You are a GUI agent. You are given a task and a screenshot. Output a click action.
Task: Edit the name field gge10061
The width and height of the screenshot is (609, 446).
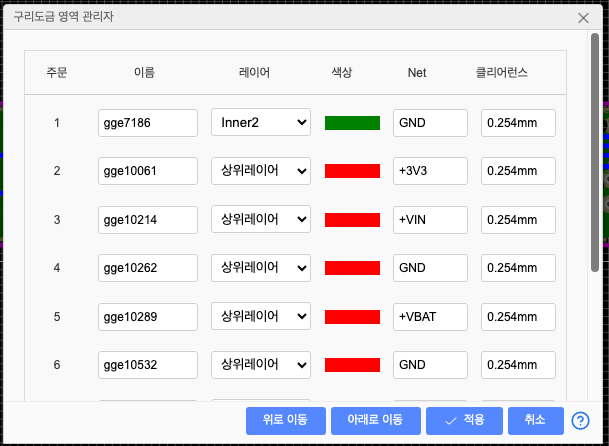(148, 171)
